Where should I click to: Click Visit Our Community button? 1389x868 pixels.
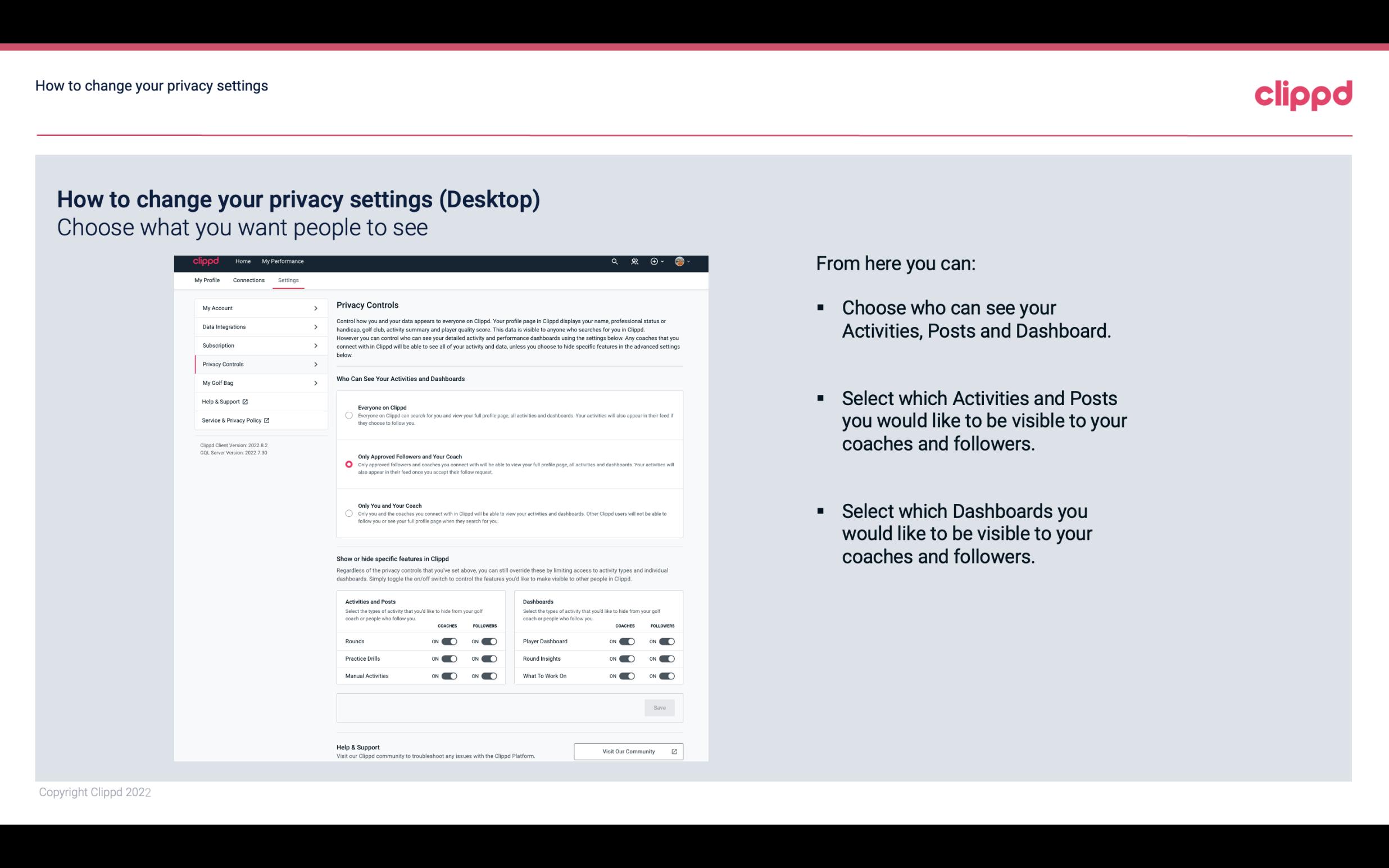coord(628,751)
